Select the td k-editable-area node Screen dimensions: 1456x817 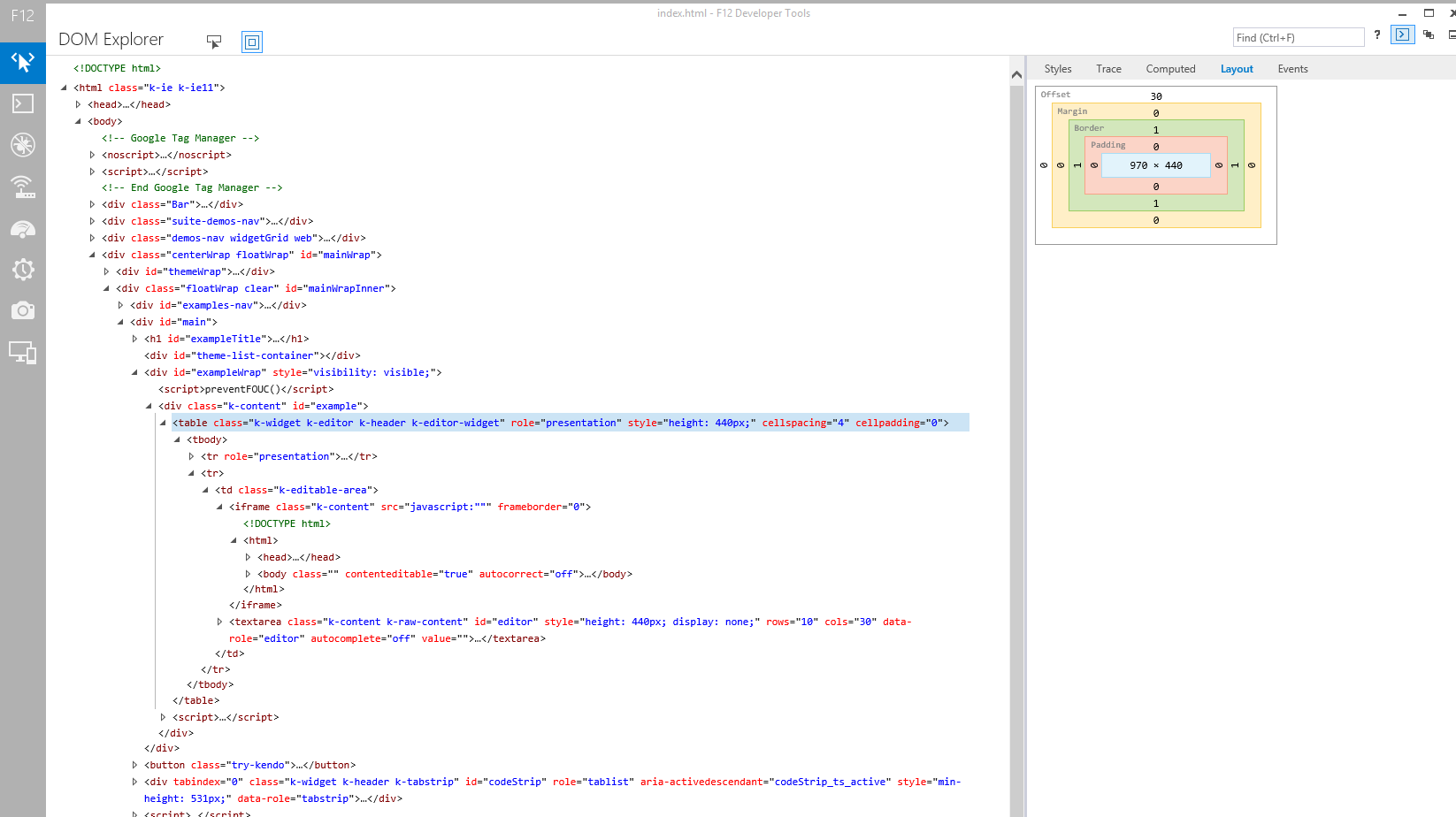296,490
